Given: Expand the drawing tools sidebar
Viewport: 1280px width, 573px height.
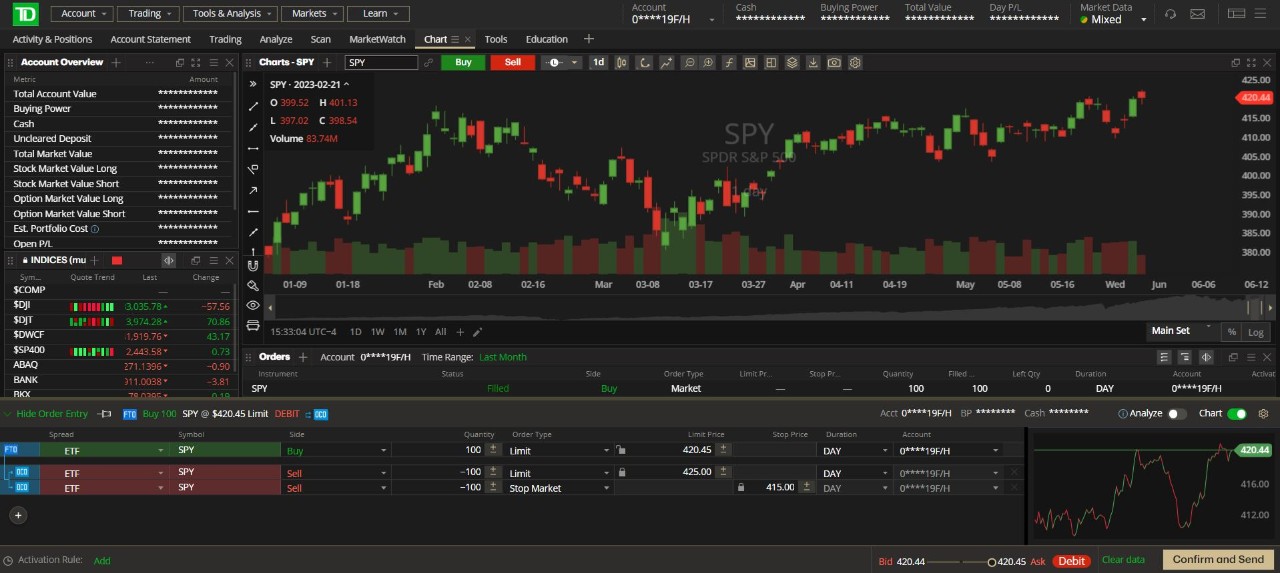Looking at the screenshot, I should [253, 84].
